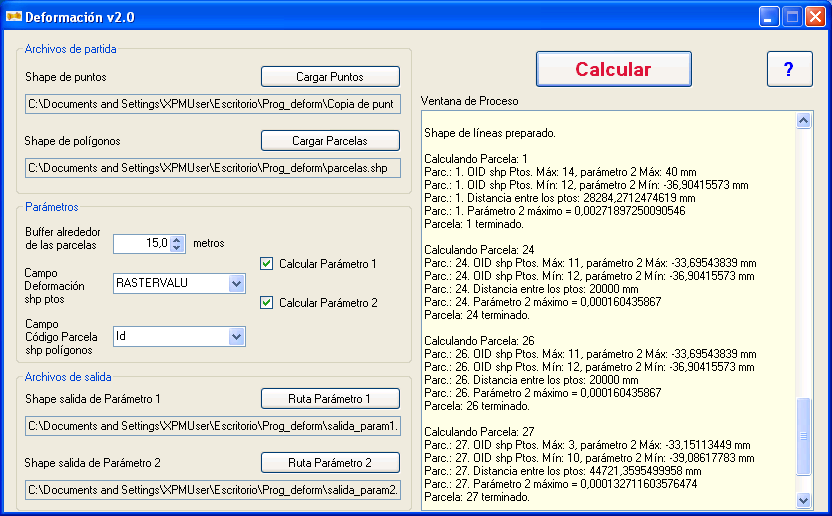Click scroll down arrow in process window

click(804, 500)
